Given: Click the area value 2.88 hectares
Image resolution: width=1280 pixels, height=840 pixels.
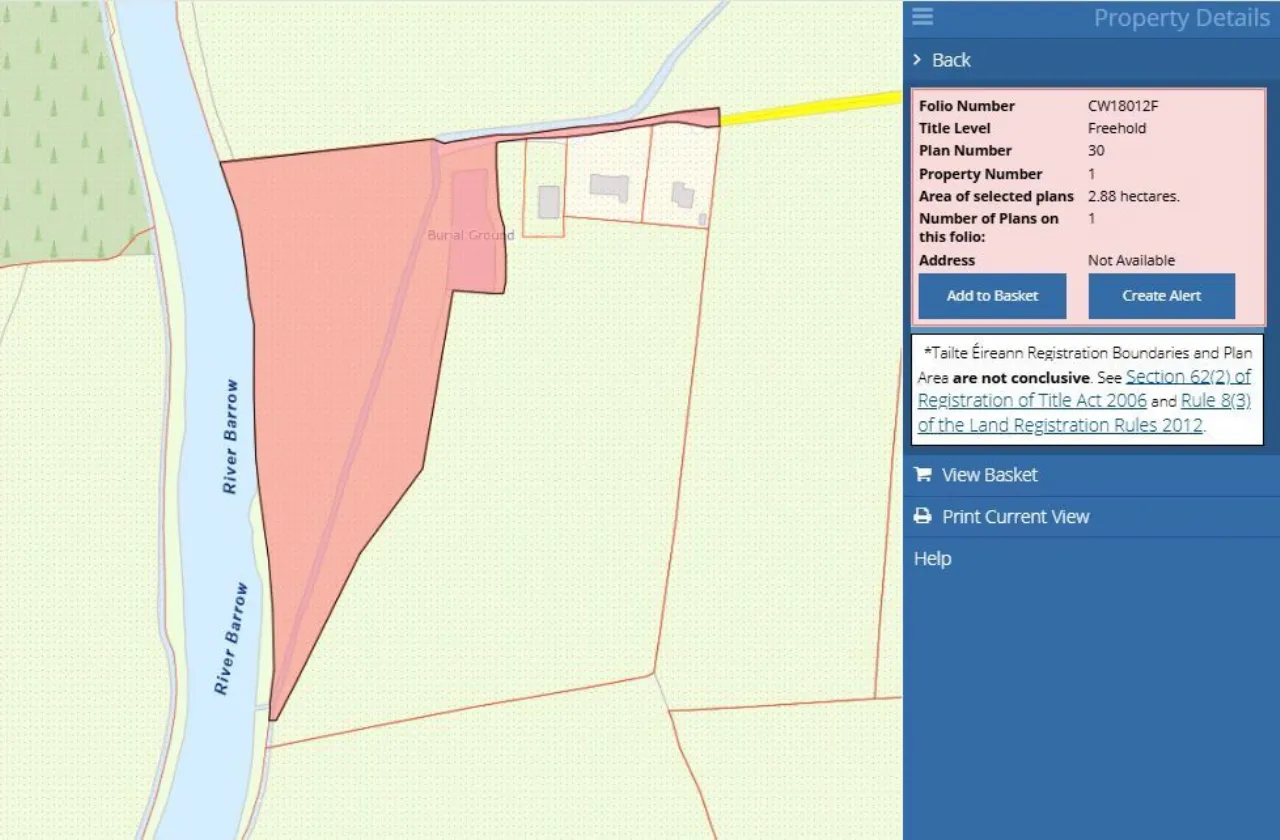Looking at the screenshot, I should pos(1134,196).
